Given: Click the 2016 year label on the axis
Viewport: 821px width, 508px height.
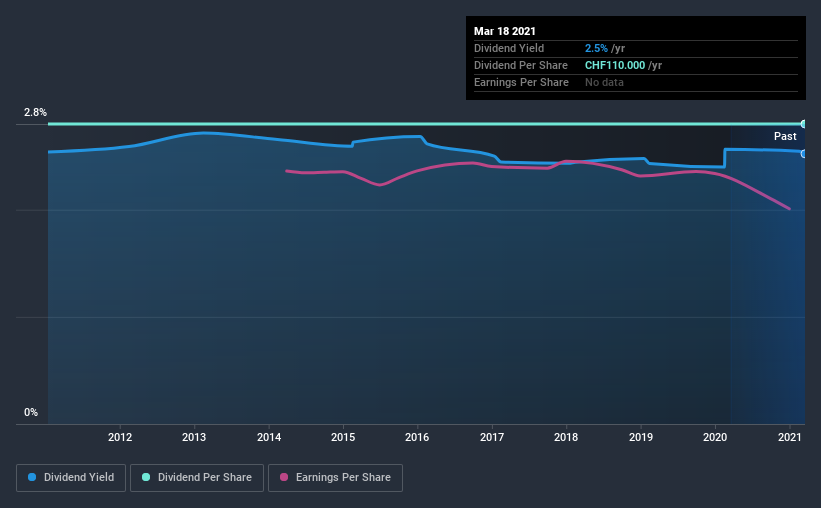Looking at the screenshot, I should coord(417,437).
